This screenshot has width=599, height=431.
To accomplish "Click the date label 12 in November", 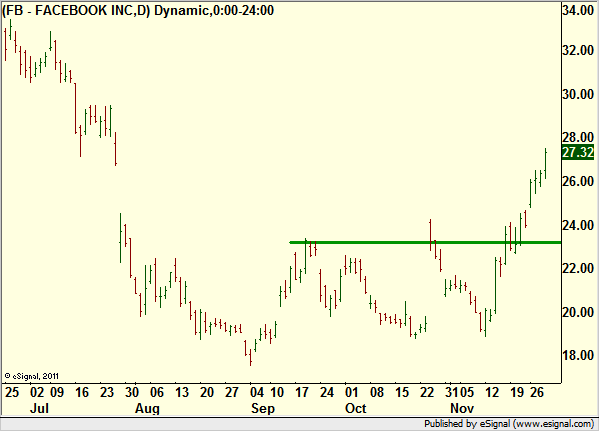I will point(492,392).
